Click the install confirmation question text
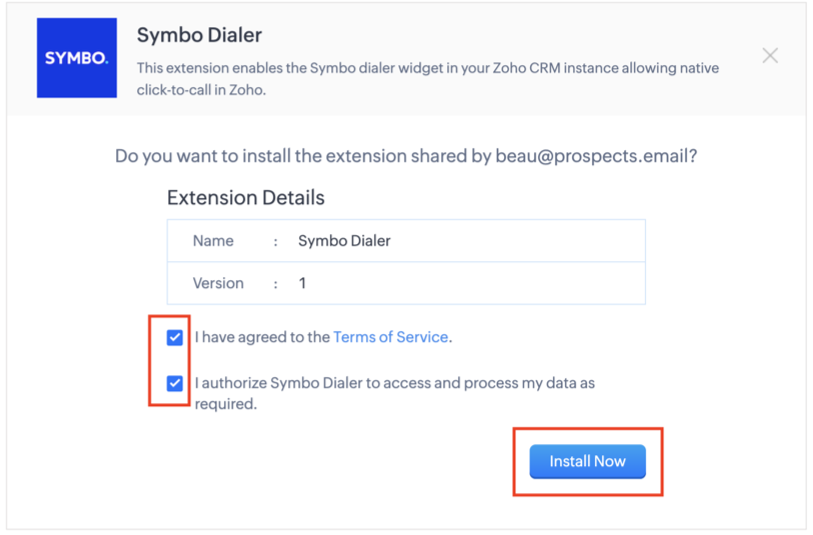Image resolution: width=813 pixels, height=535 pixels. pos(406,156)
